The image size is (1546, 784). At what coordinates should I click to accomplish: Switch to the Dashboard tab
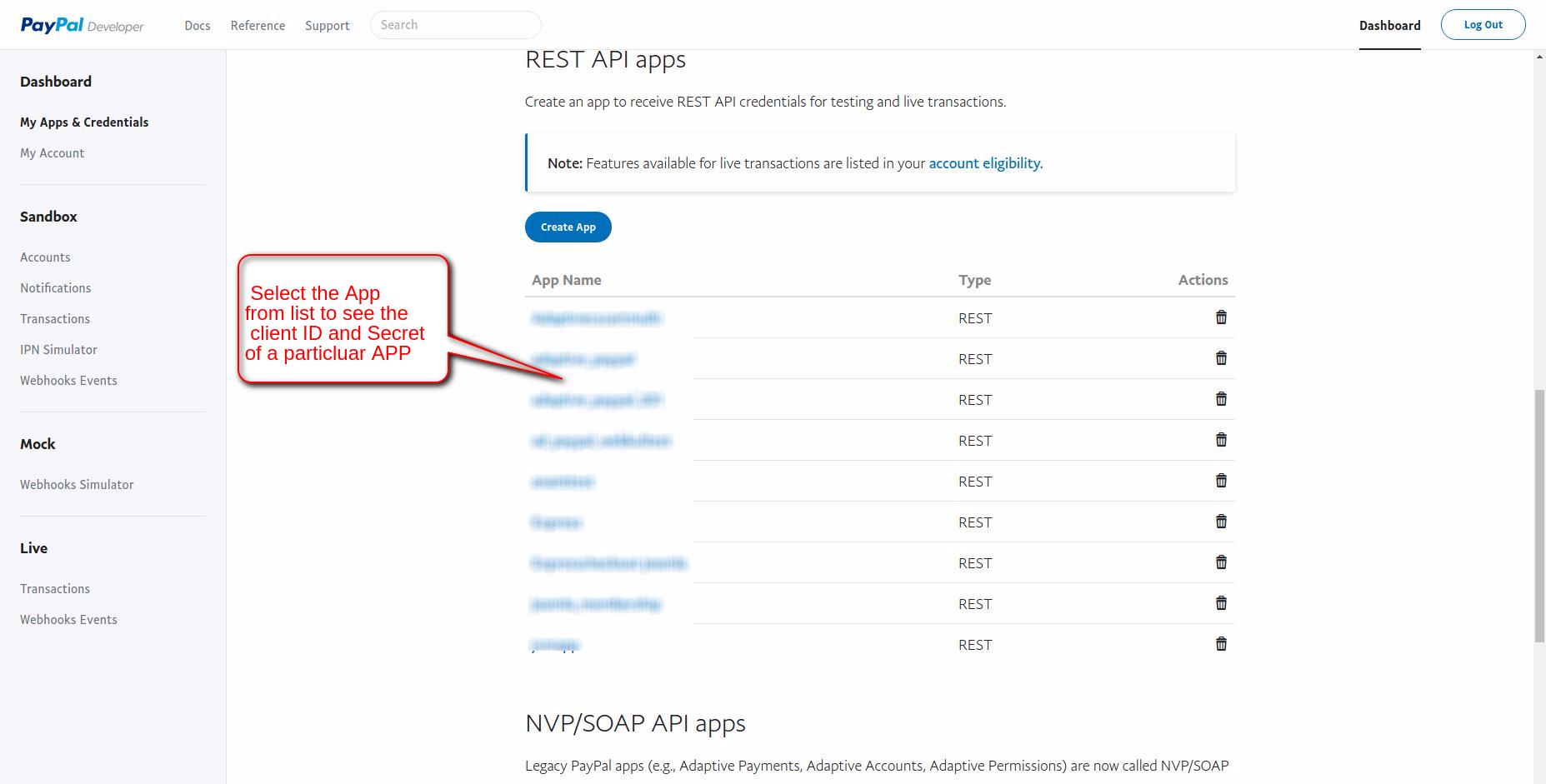tap(1389, 25)
